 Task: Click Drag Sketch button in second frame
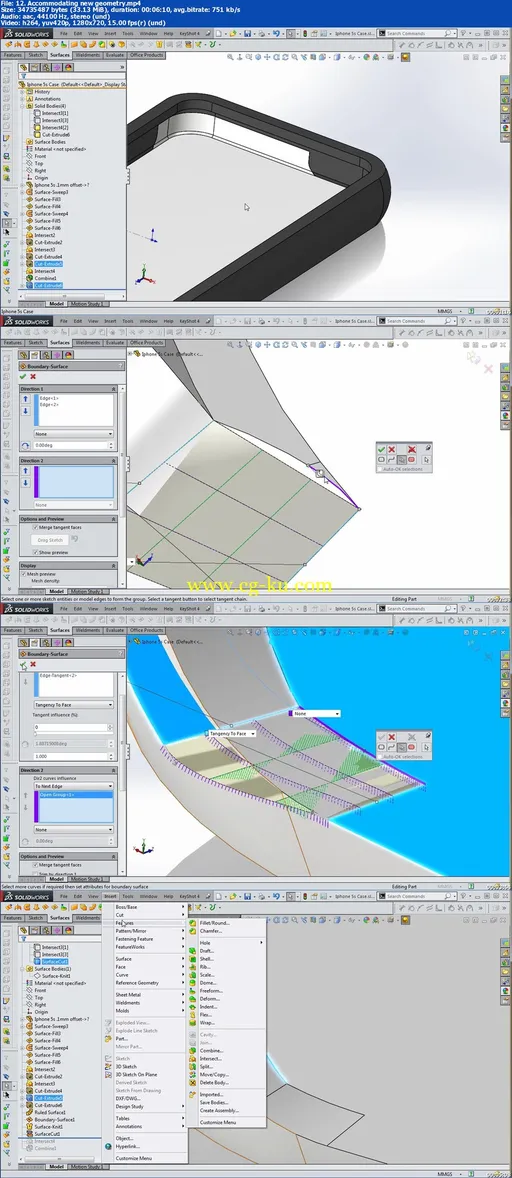pos(50,540)
